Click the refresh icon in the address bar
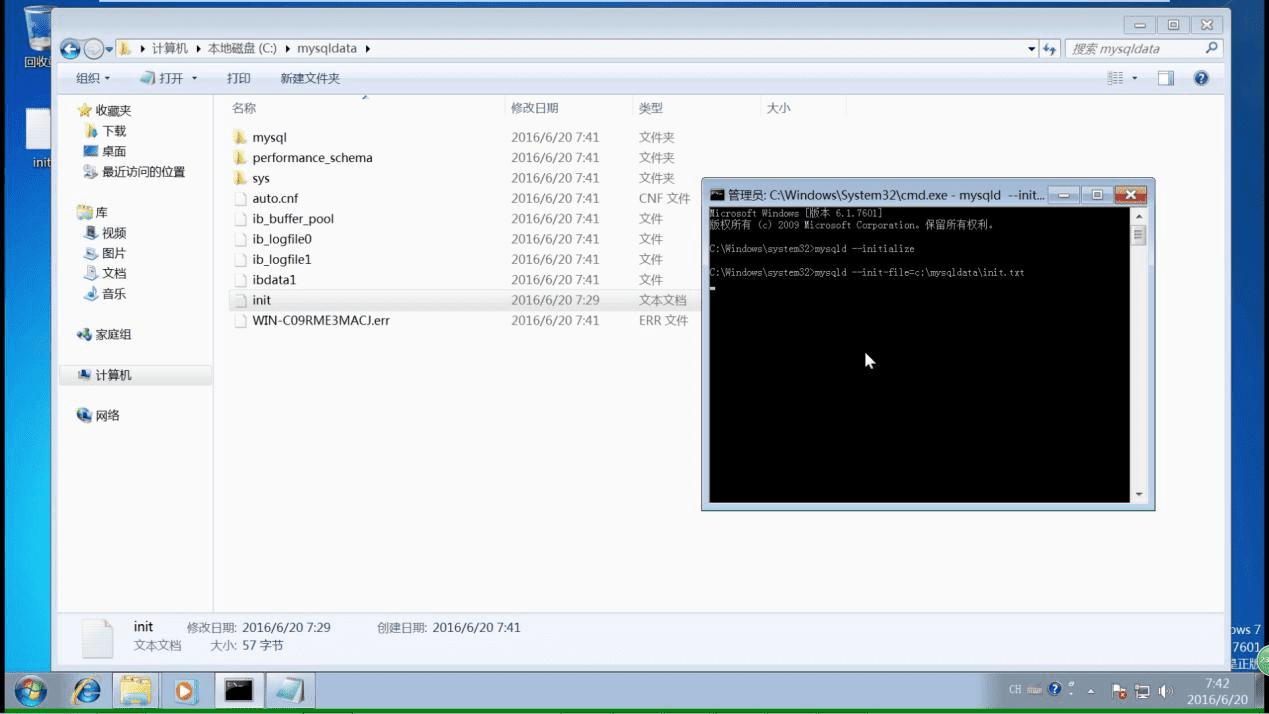Screen dimensions: 1269x714 (x=1048, y=48)
